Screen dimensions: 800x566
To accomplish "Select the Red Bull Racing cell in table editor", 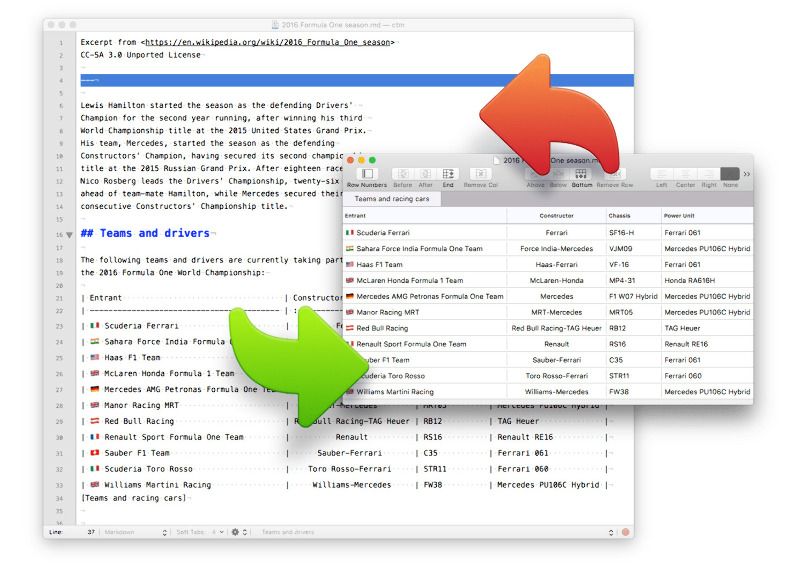I will 425,328.
